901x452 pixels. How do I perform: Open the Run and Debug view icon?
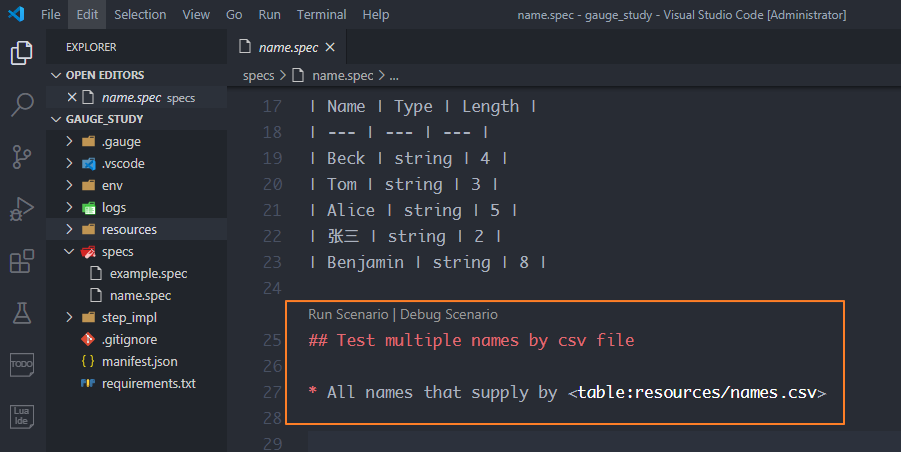22,209
